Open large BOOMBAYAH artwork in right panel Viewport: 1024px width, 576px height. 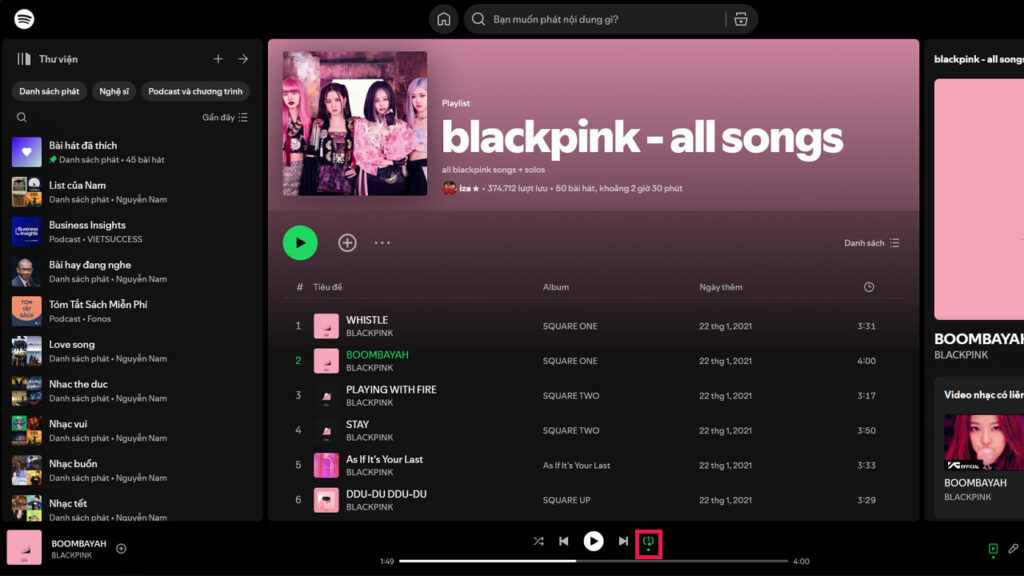[x=979, y=199]
